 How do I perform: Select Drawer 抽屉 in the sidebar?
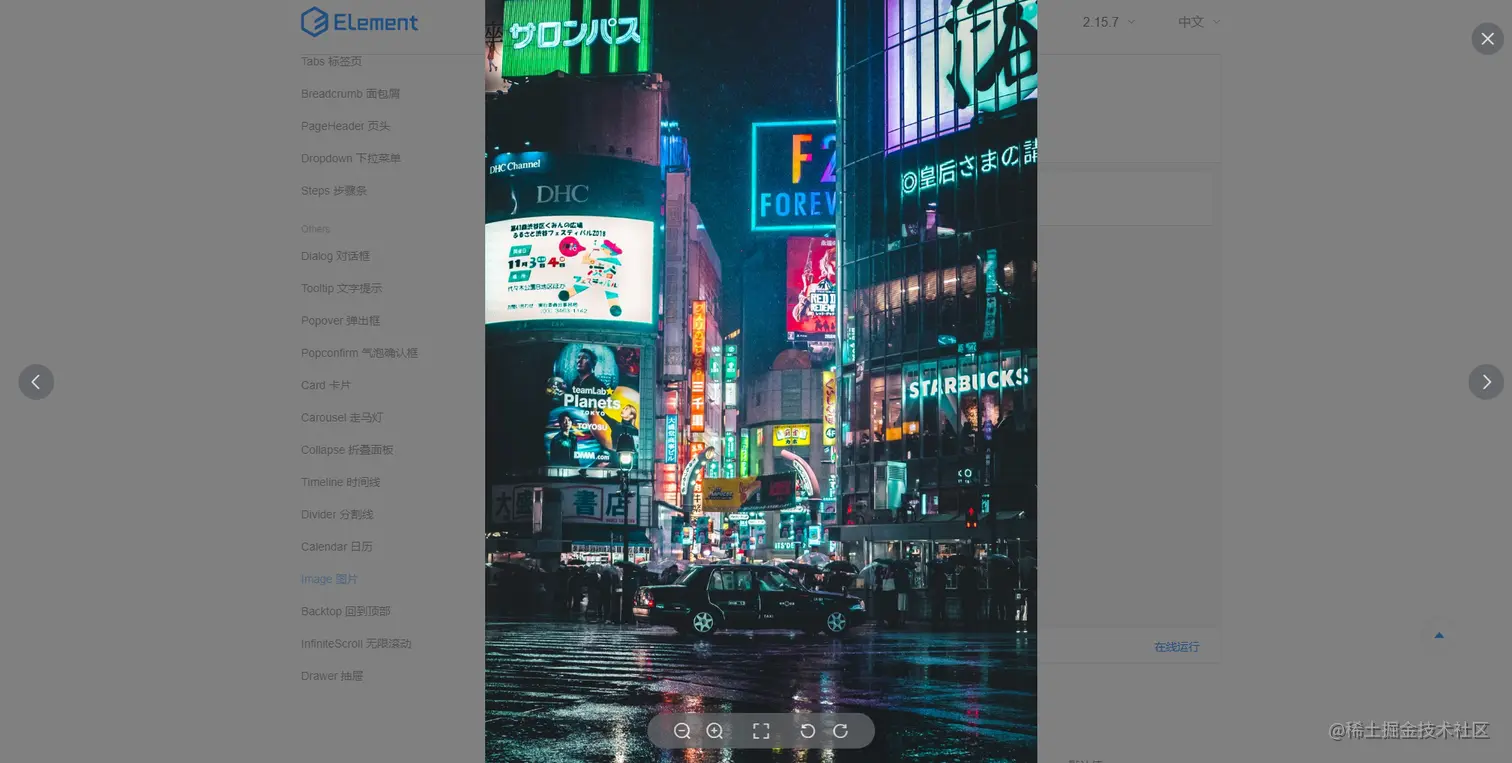[333, 676]
